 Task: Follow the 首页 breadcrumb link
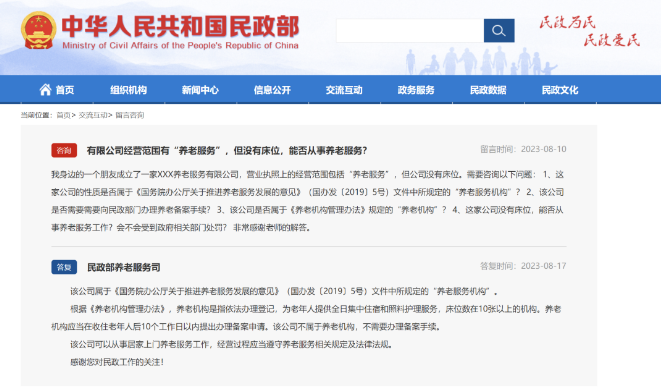click(63, 115)
